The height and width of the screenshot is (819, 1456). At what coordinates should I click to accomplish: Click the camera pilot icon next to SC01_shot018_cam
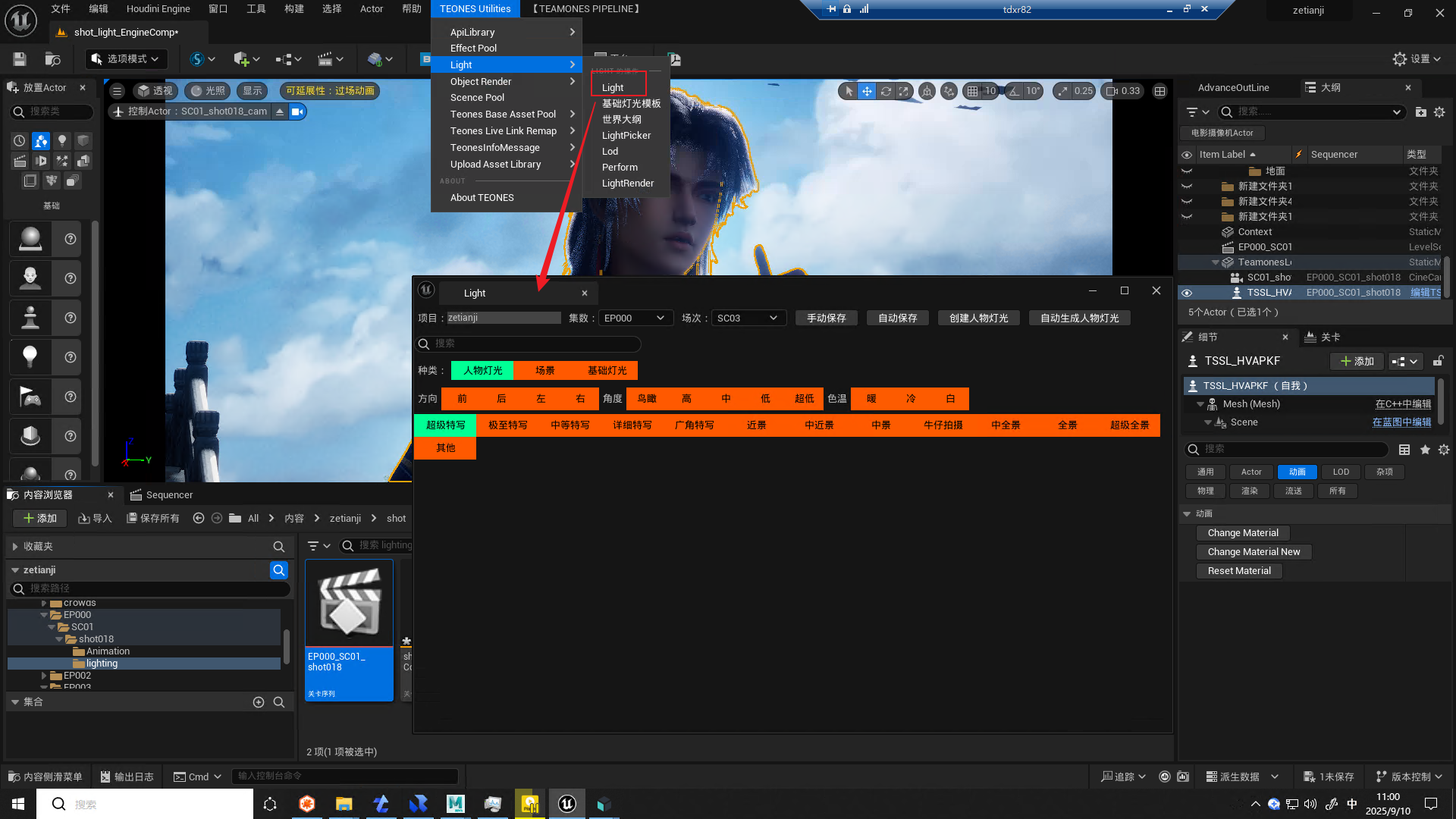pos(297,111)
